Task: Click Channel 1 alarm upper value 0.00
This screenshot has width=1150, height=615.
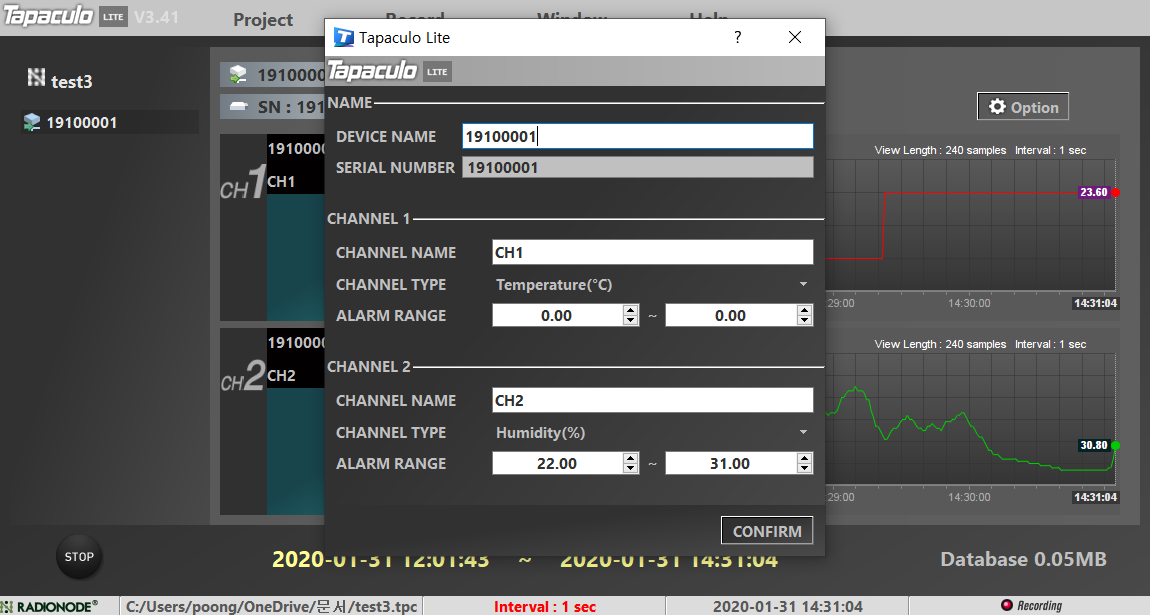Action: pos(731,315)
